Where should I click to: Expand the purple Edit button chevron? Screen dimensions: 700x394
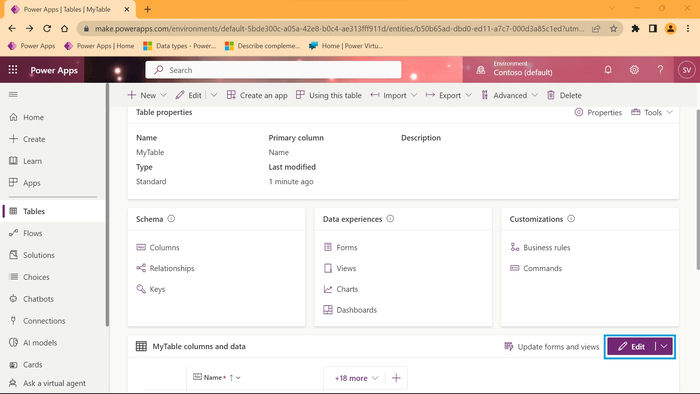(x=664, y=346)
